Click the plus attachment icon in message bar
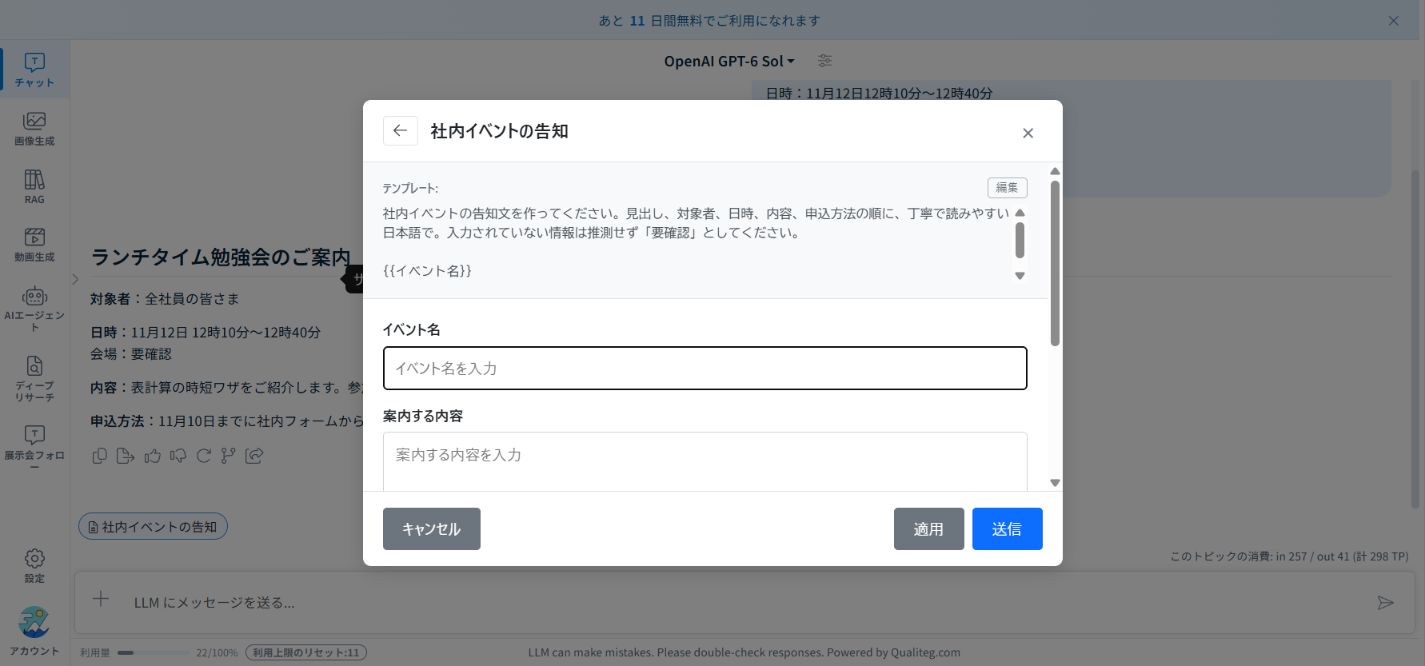This screenshot has width=1425, height=666. click(x=100, y=600)
